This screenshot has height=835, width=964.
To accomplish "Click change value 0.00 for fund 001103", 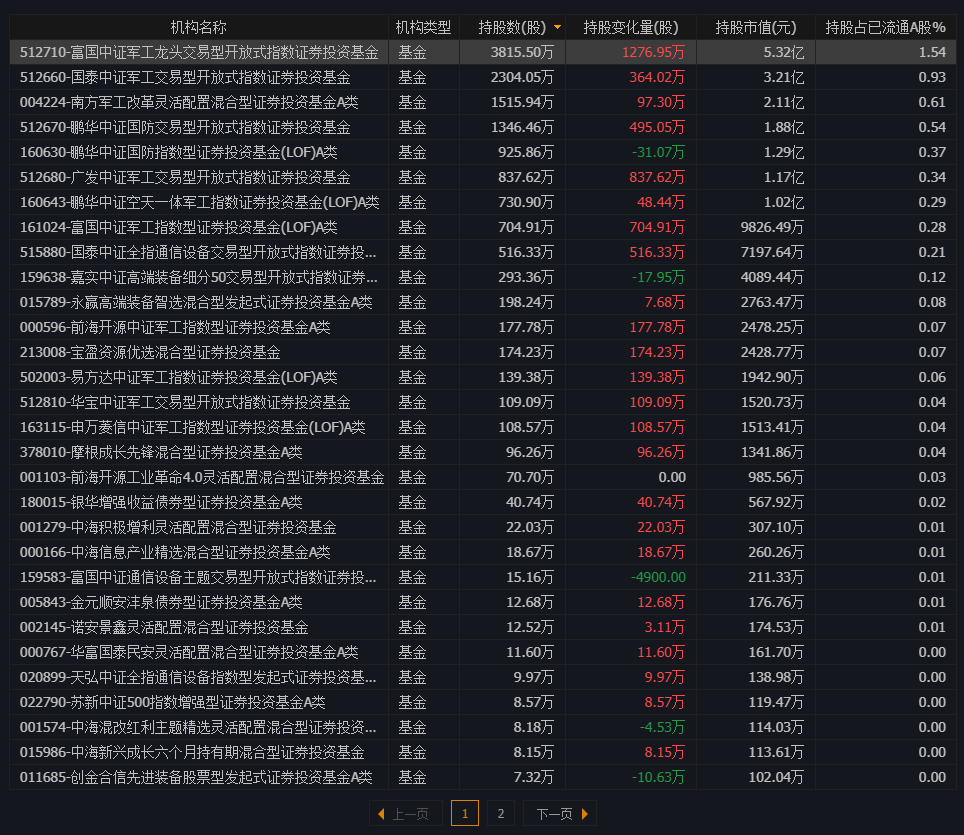I will coord(672,477).
